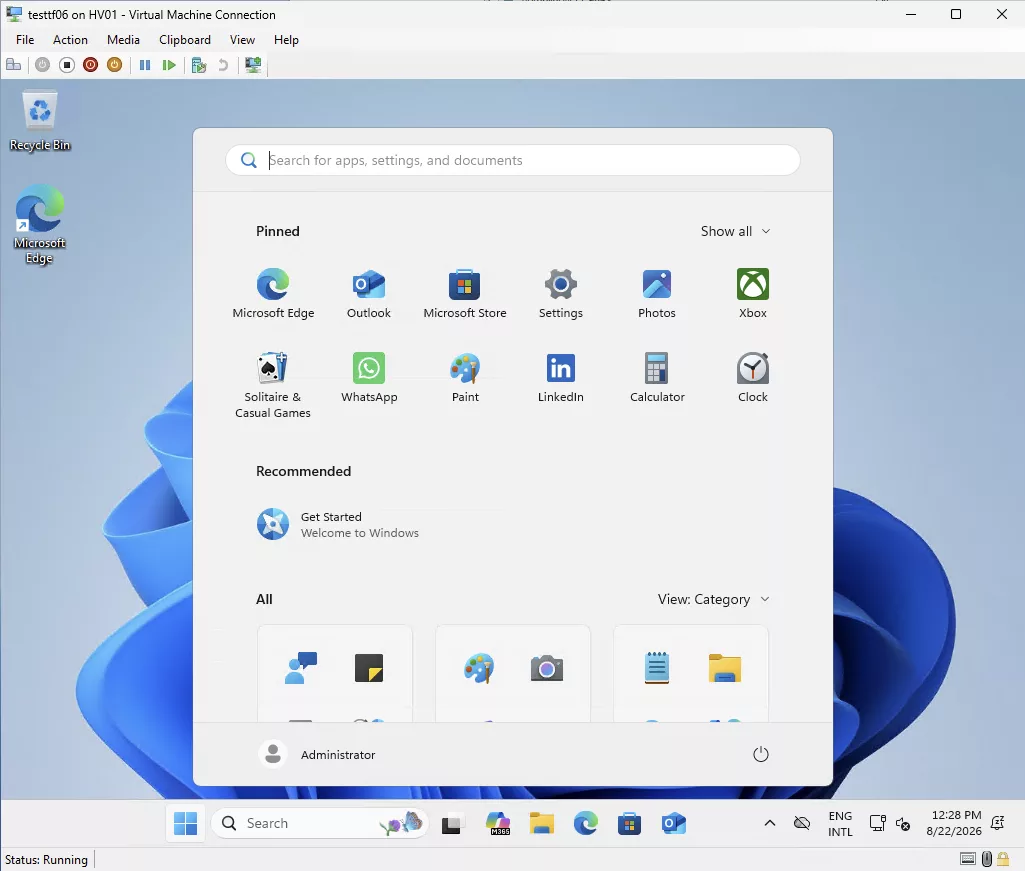This screenshot has width=1025, height=871.
Task: Open the Notepad icon in All section
Action: pos(656,668)
